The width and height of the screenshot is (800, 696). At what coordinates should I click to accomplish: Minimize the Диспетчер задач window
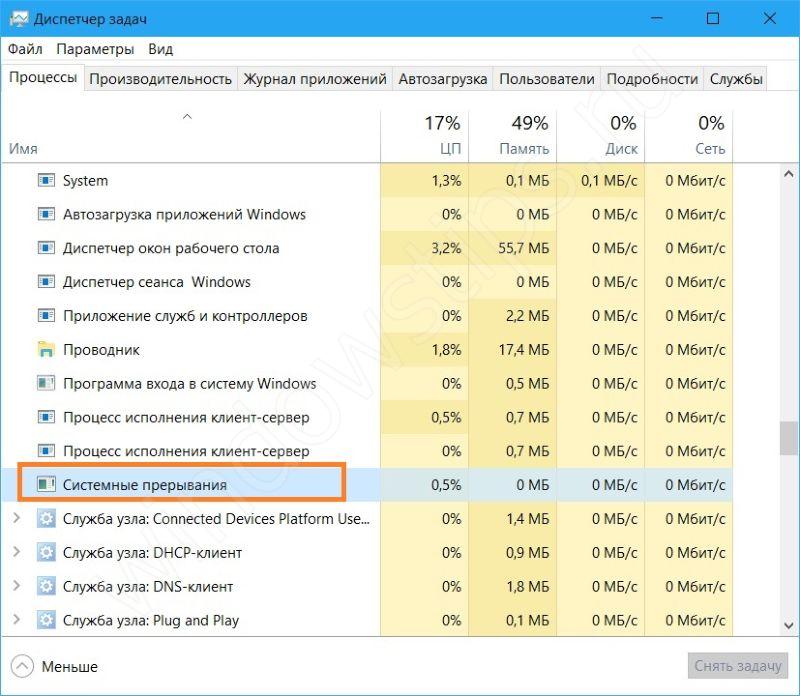pyautogui.click(x=656, y=19)
